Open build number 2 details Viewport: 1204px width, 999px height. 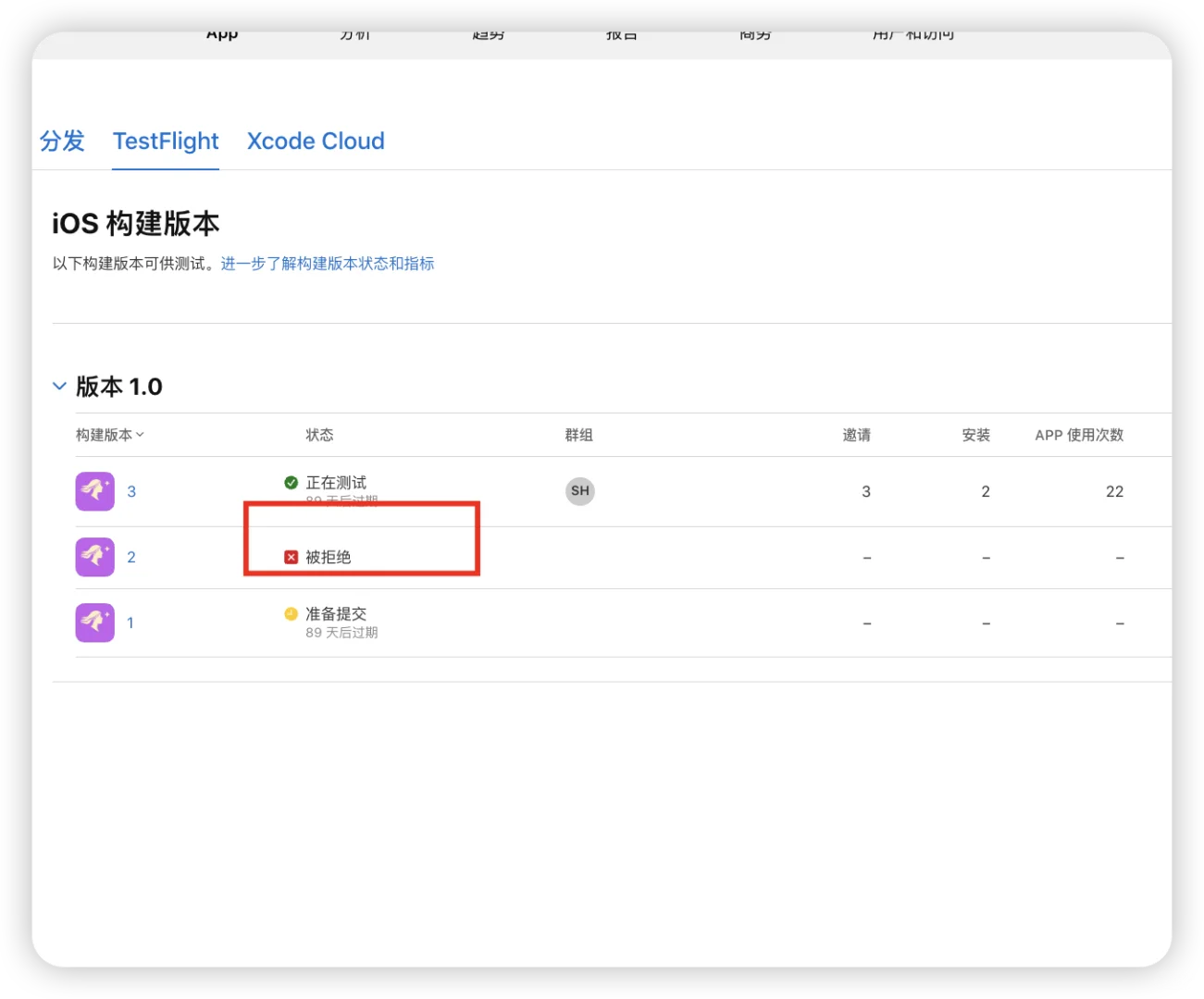[130, 557]
